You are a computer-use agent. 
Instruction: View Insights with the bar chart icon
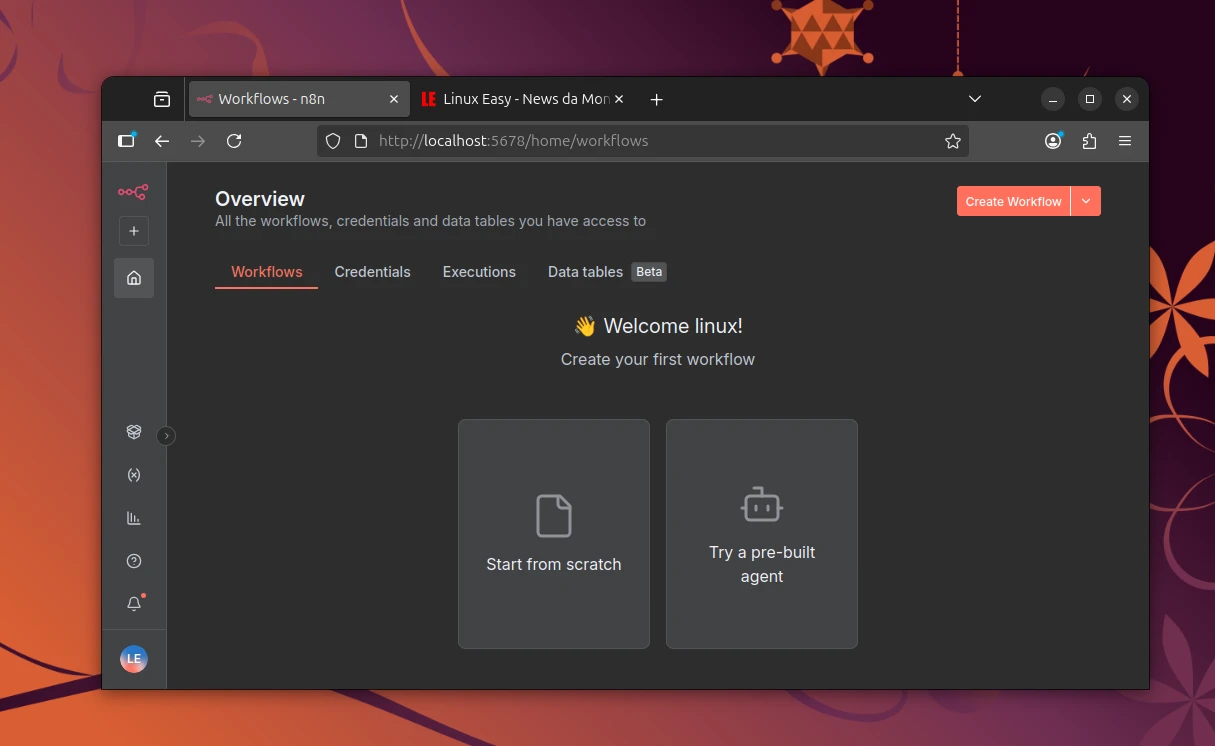pos(133,517)
